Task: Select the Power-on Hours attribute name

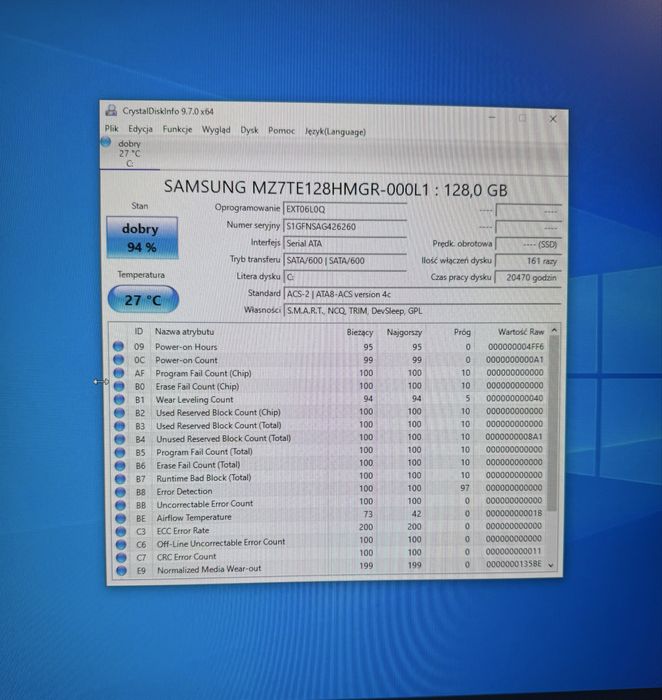Action: 186,347
